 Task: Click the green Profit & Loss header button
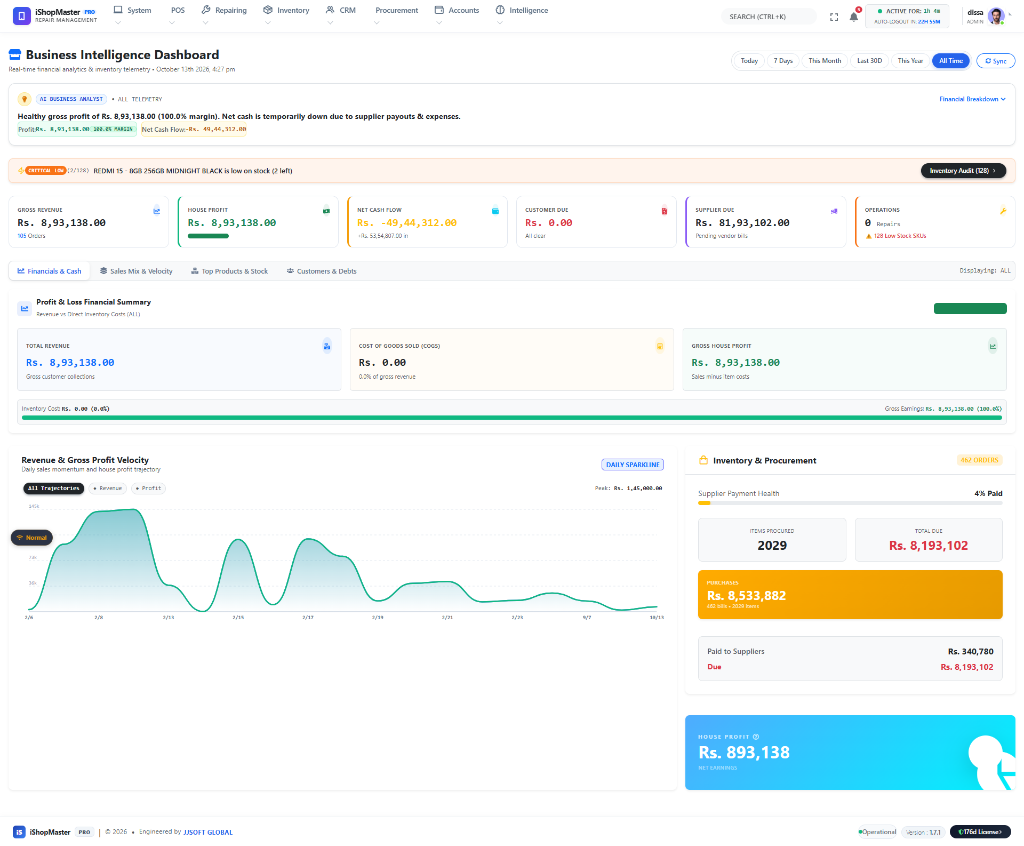970,308
